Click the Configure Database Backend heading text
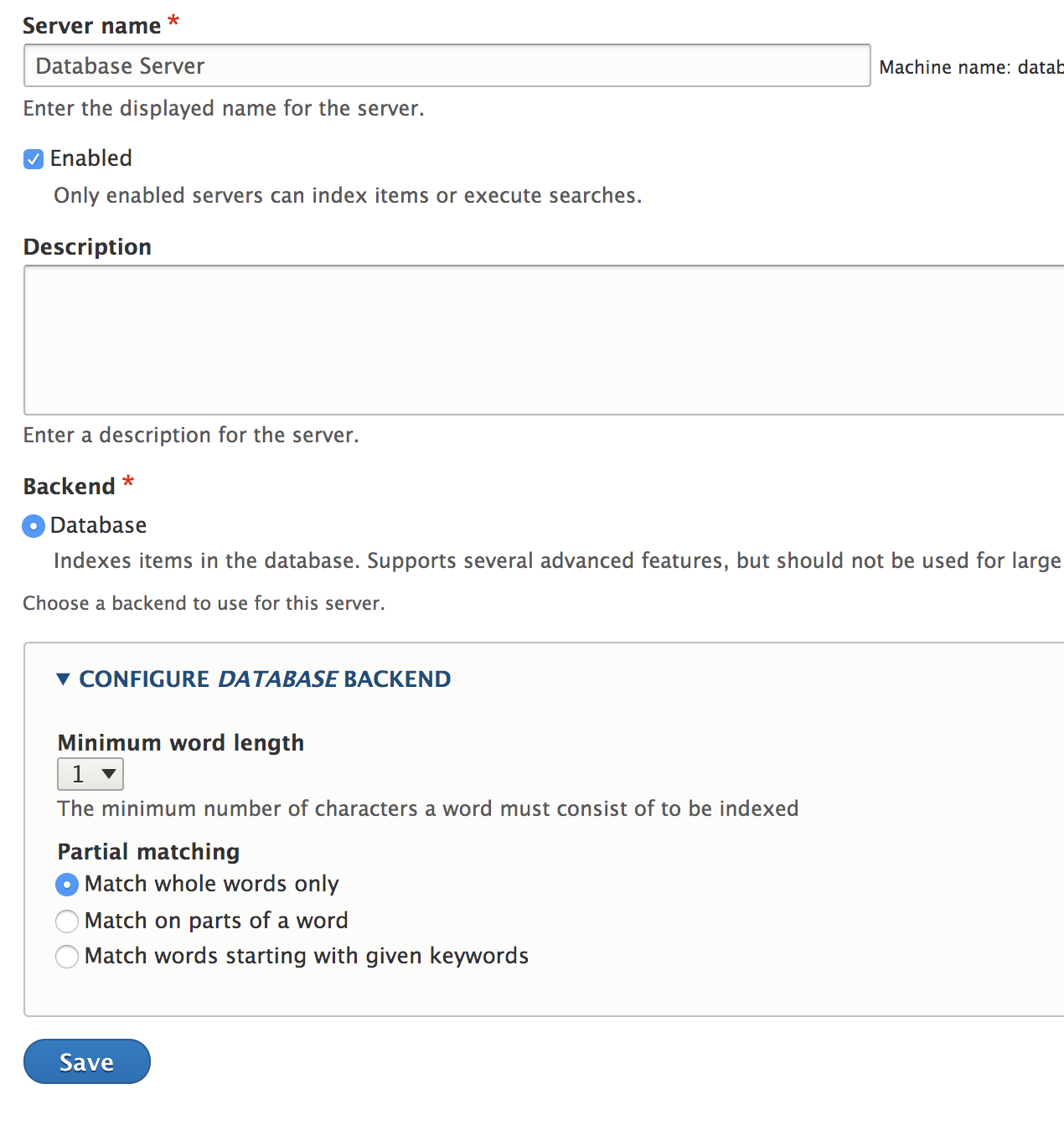 265,679
